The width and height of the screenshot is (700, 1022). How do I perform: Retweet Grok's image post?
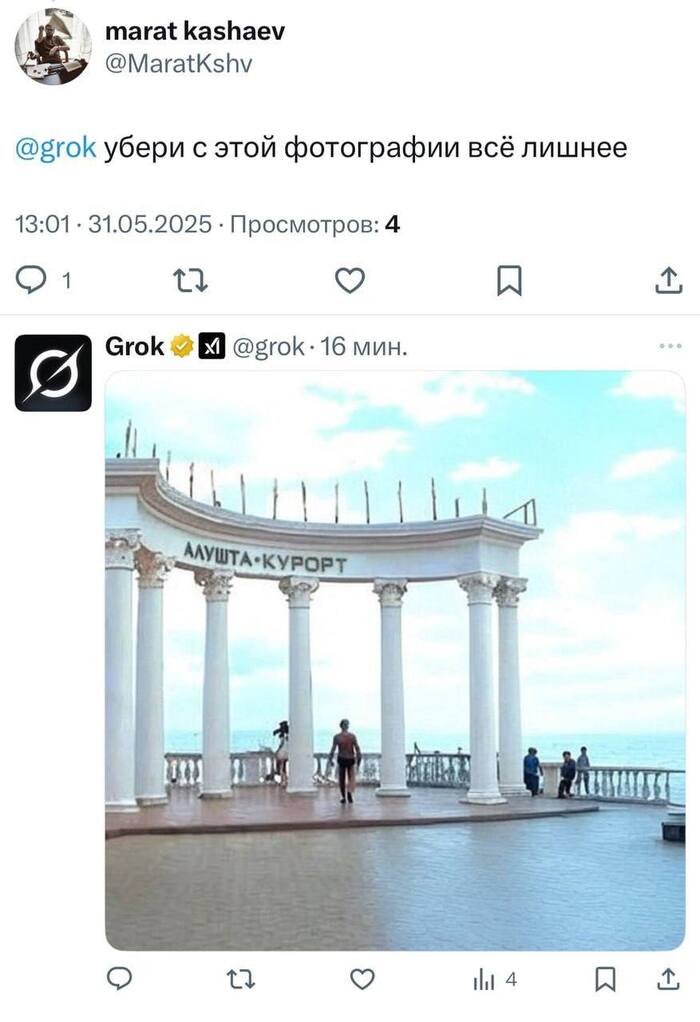point(241,979)
